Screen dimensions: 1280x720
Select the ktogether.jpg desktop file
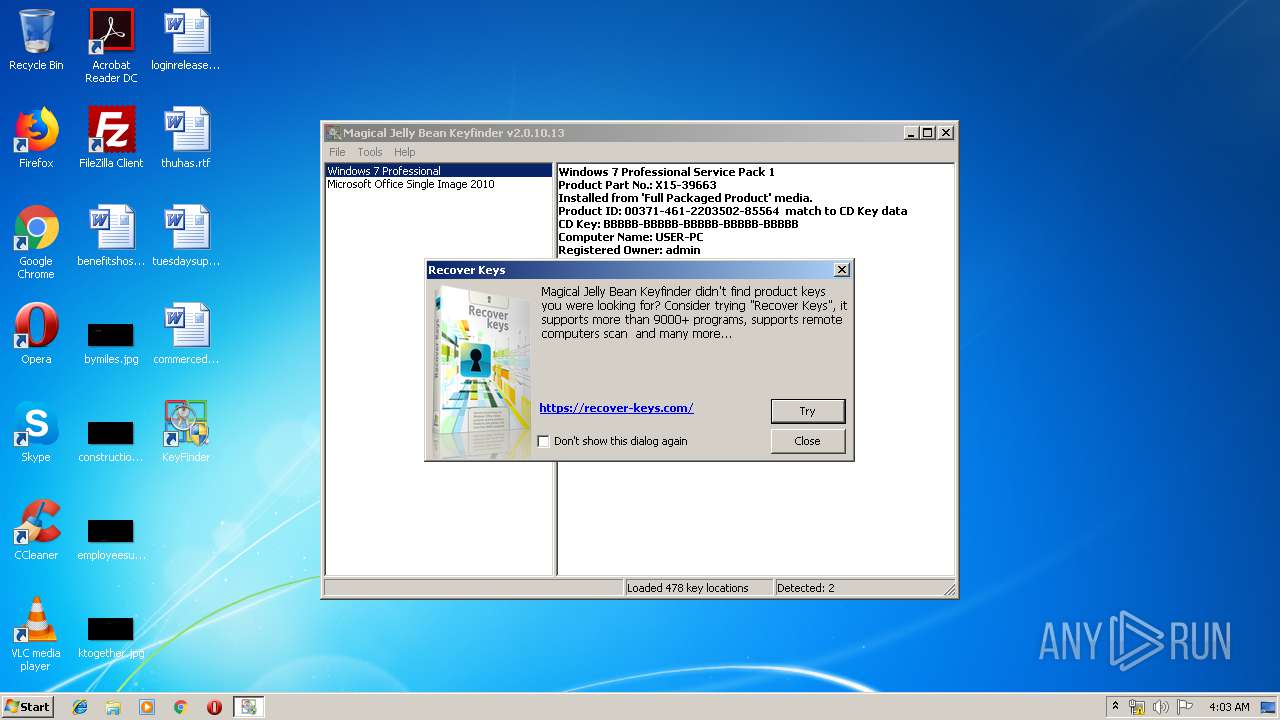[111, 637]
